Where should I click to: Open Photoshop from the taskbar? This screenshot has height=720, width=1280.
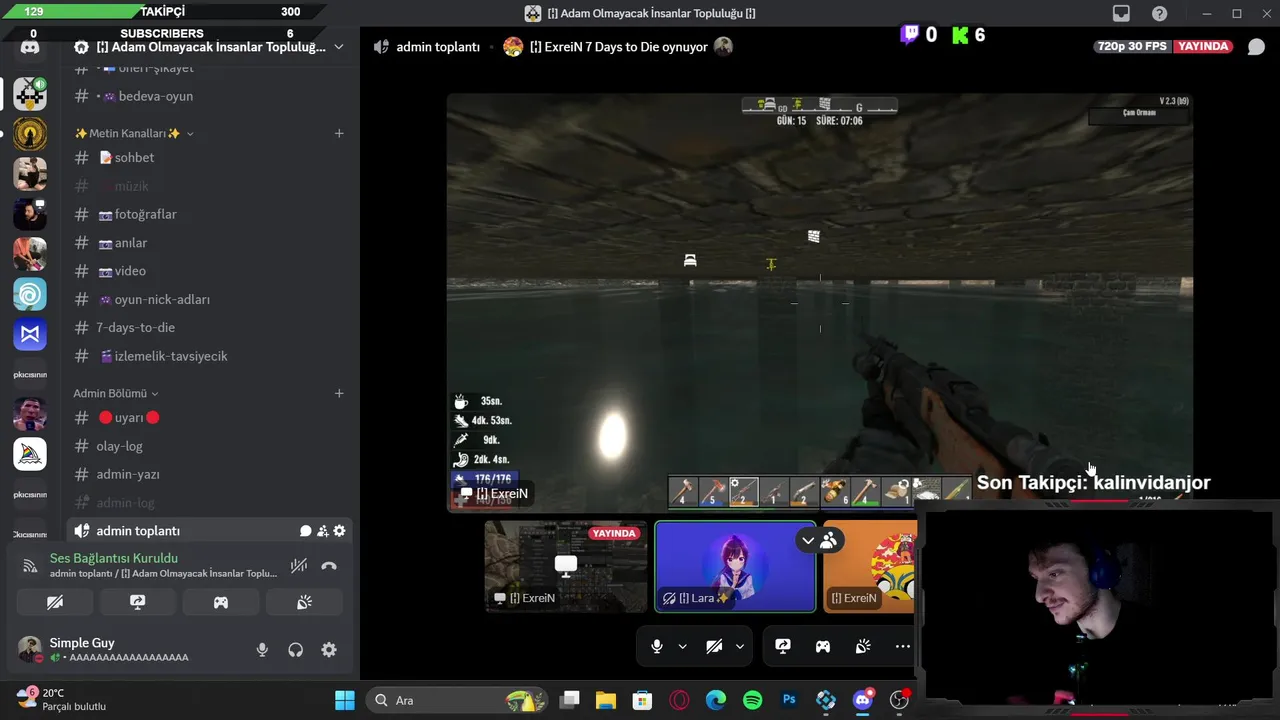(789, 700)
